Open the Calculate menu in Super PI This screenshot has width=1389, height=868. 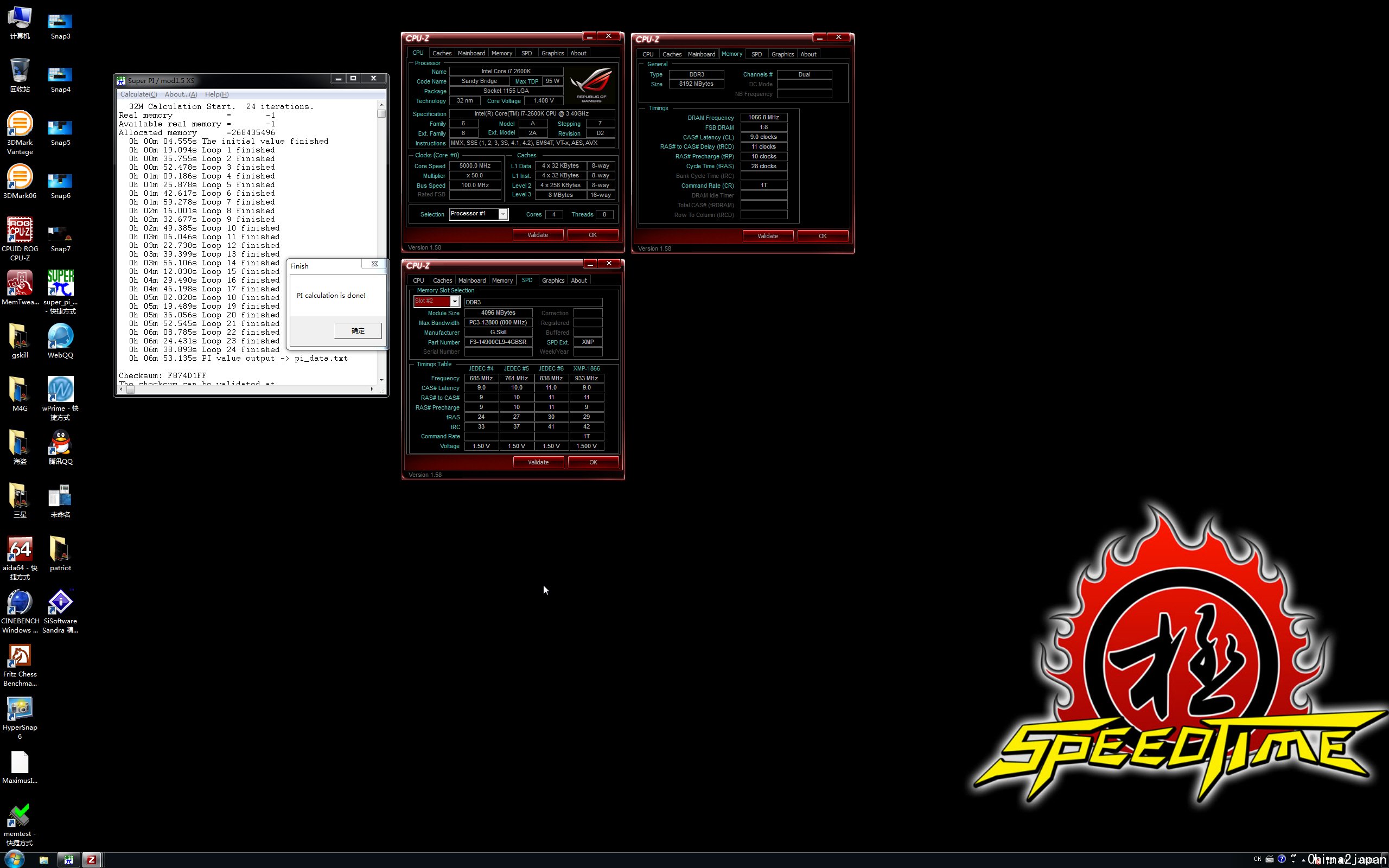138,94
